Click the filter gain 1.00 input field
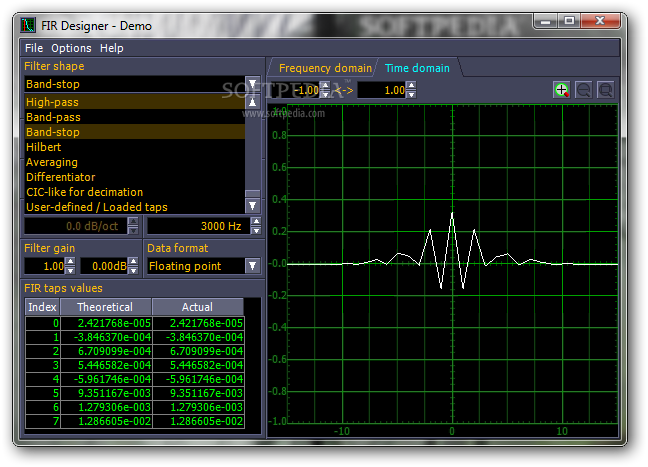This screenshot has width=648, height=467. 45,266
